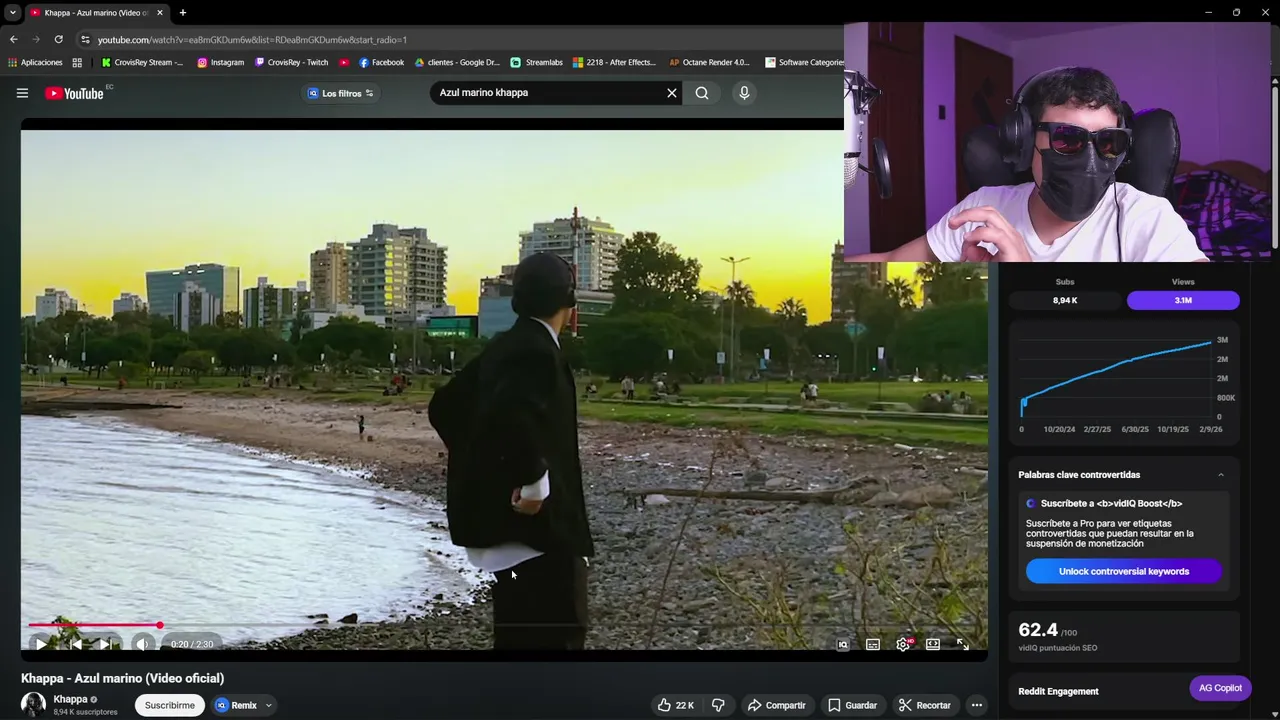Open the Instagram bookmark
Image resolution: width=1280 pixels, height=720 pixels.
[220, 62]
